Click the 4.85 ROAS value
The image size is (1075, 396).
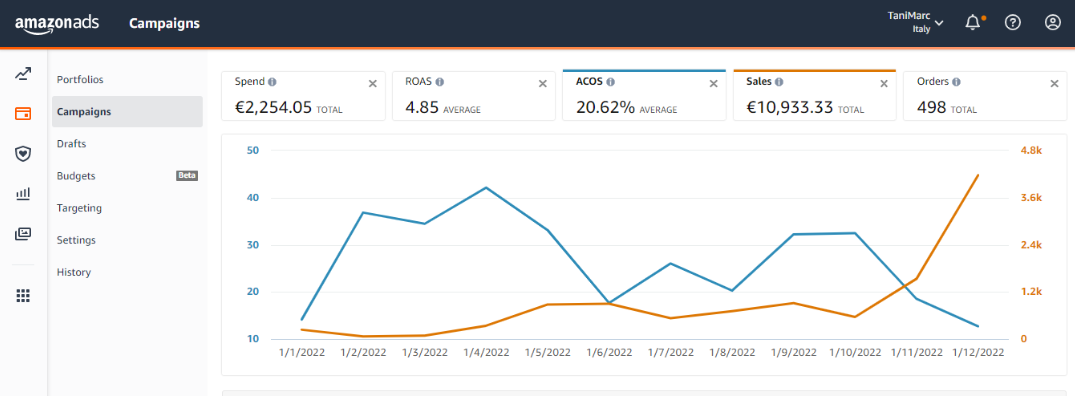tap(422, 107)
